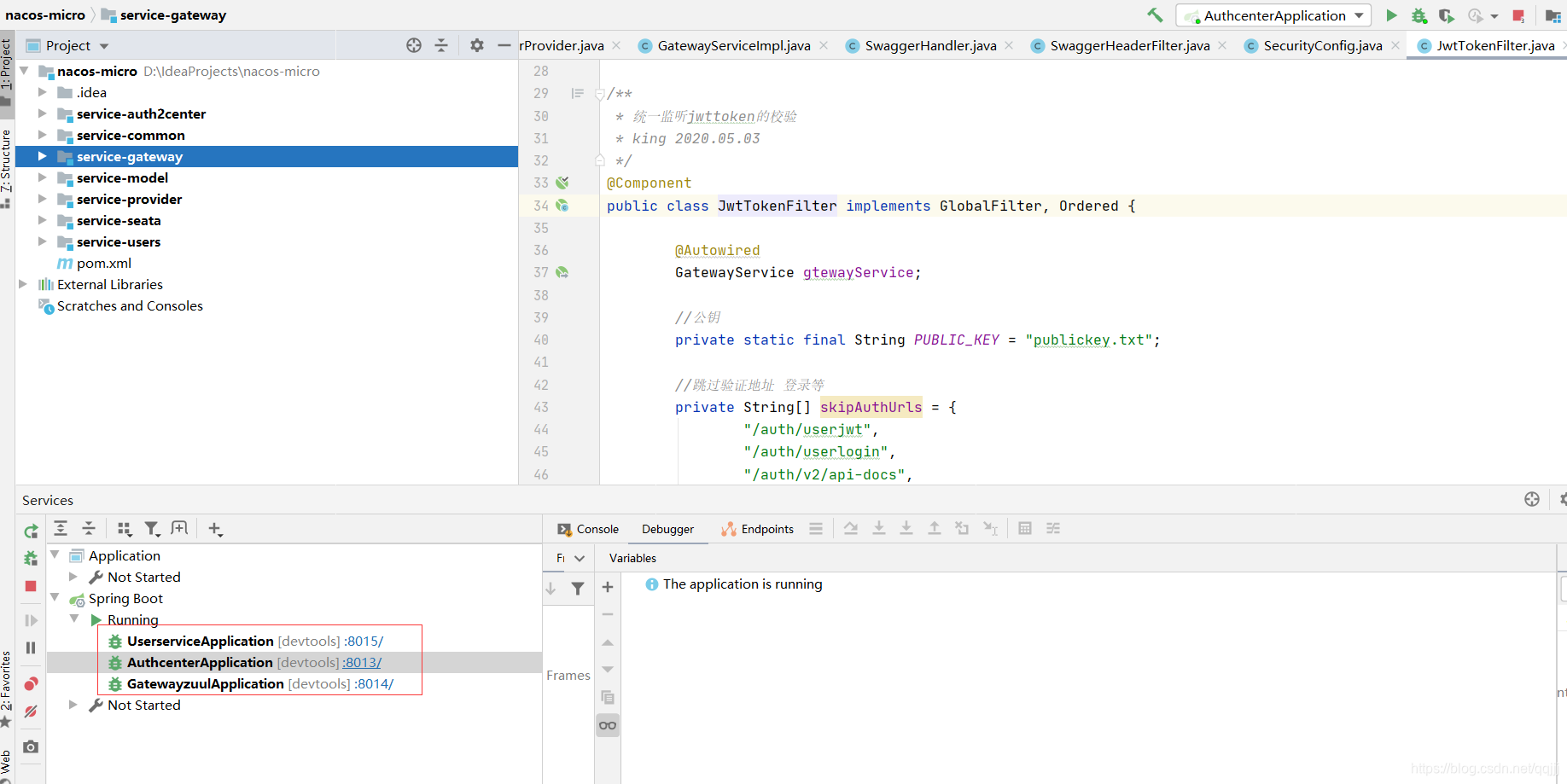The height and width of the screenshot is (784, 1567).
Task: Switch to the SecurityConfig.java tab
Action: point(1322,46)
